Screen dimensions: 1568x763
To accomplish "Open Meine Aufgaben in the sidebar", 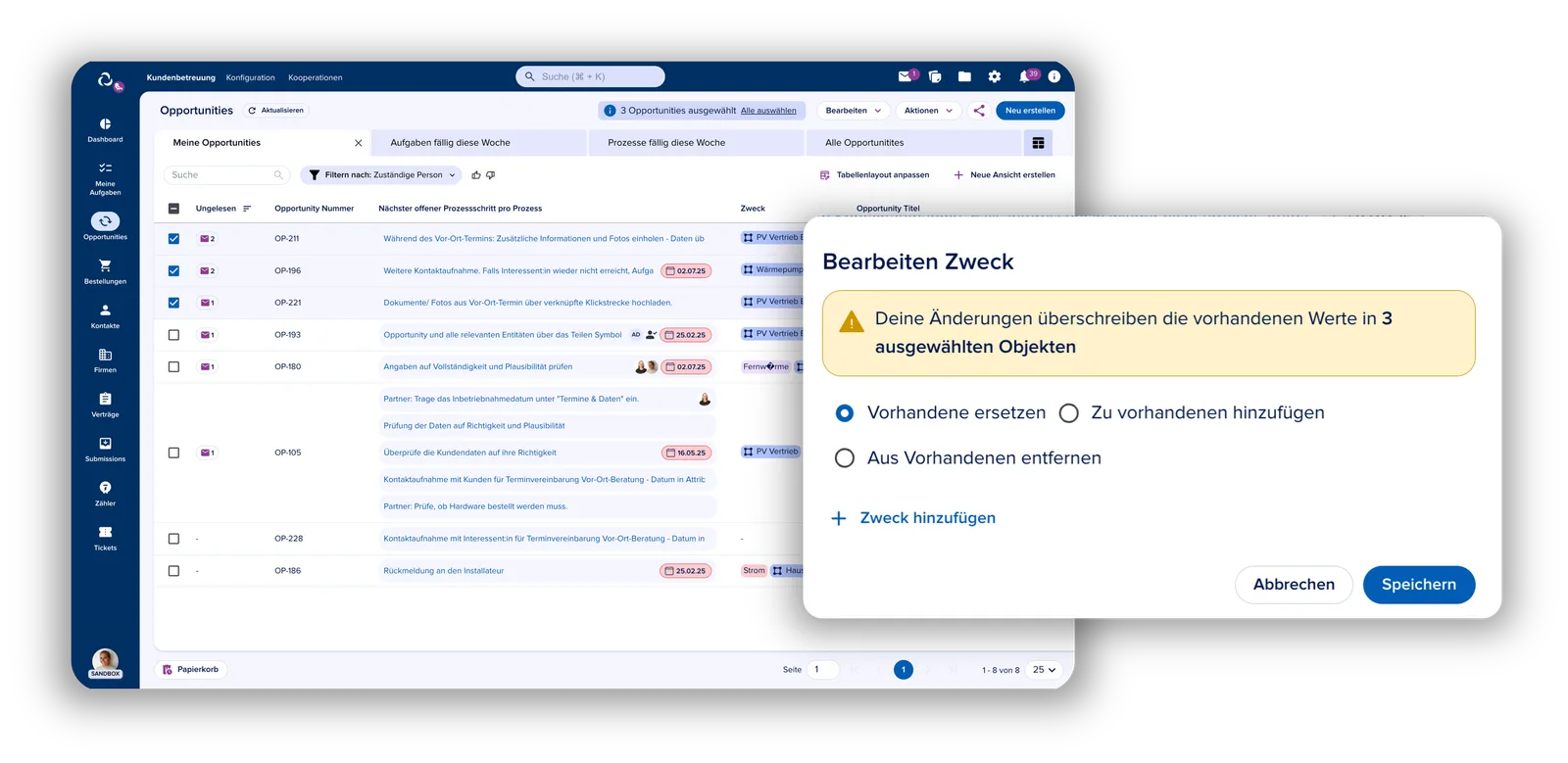I will coord(105,178).
